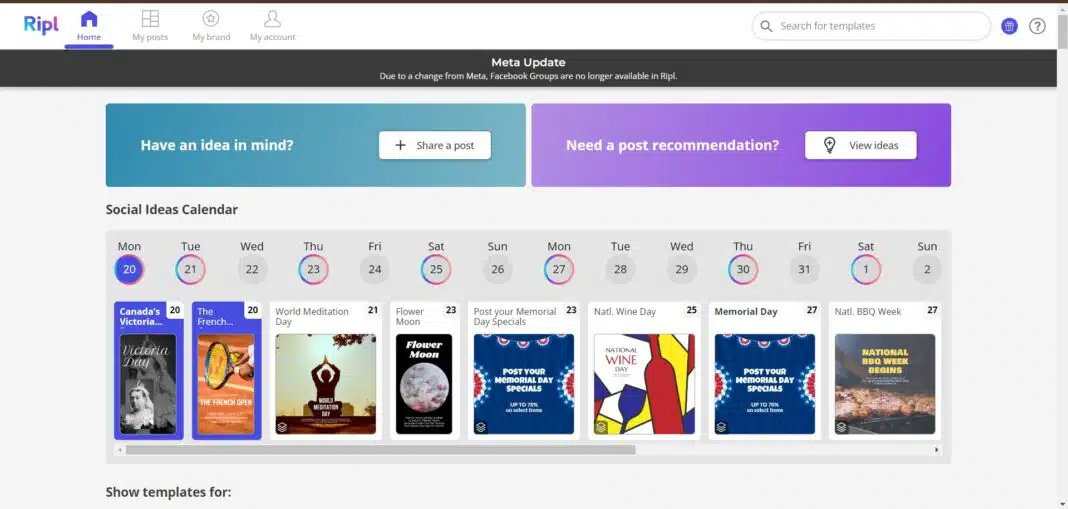Click the calendar horizontal scrollbar right arrow
This screenshot has height=509, width=1068.
tap(937, 450)
